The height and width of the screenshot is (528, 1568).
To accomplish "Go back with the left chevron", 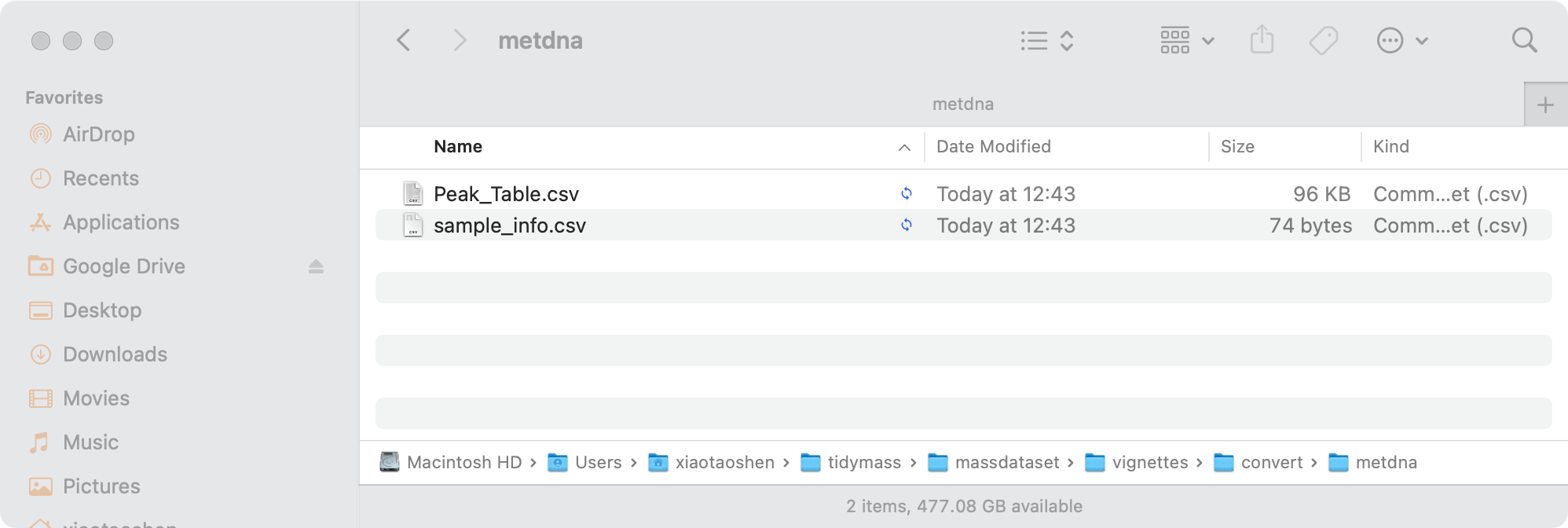I will coord(404,40).
